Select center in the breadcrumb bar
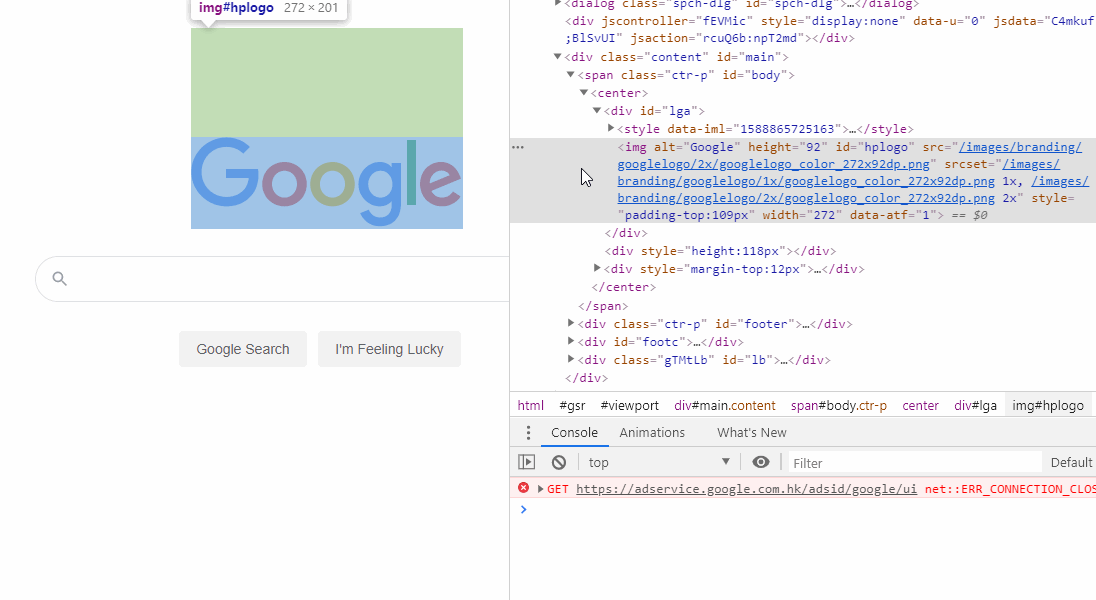1096x600 pixels. pyautogui.click(x=920, y=406)
